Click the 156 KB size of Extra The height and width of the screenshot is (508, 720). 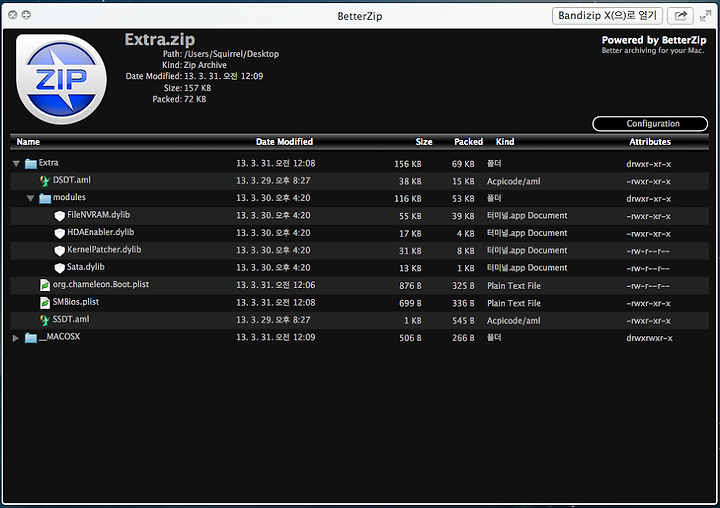tap(408, 164)
